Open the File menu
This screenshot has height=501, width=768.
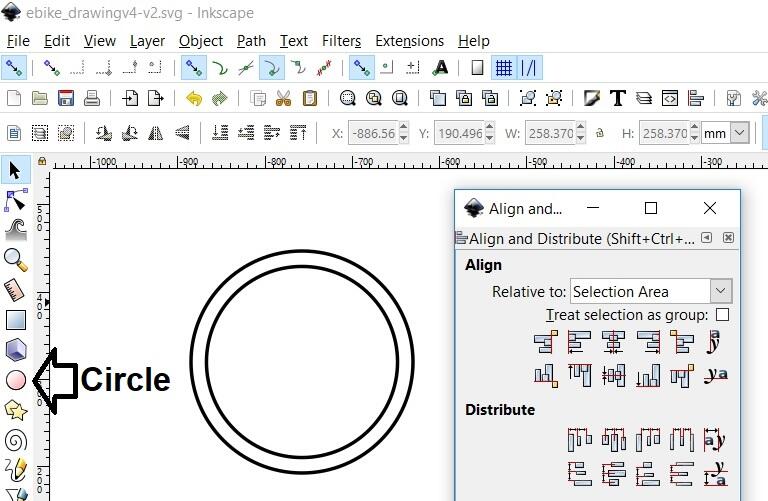[x=18, y=41]
